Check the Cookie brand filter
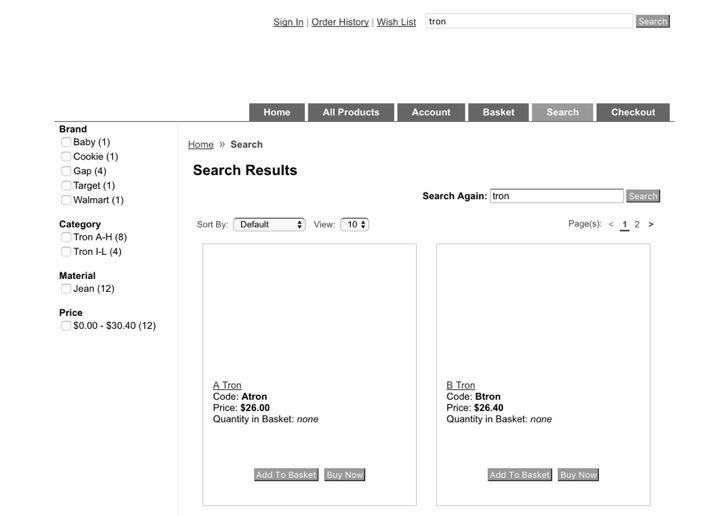This screenshot has width=720, height=516. coord(66,157)
